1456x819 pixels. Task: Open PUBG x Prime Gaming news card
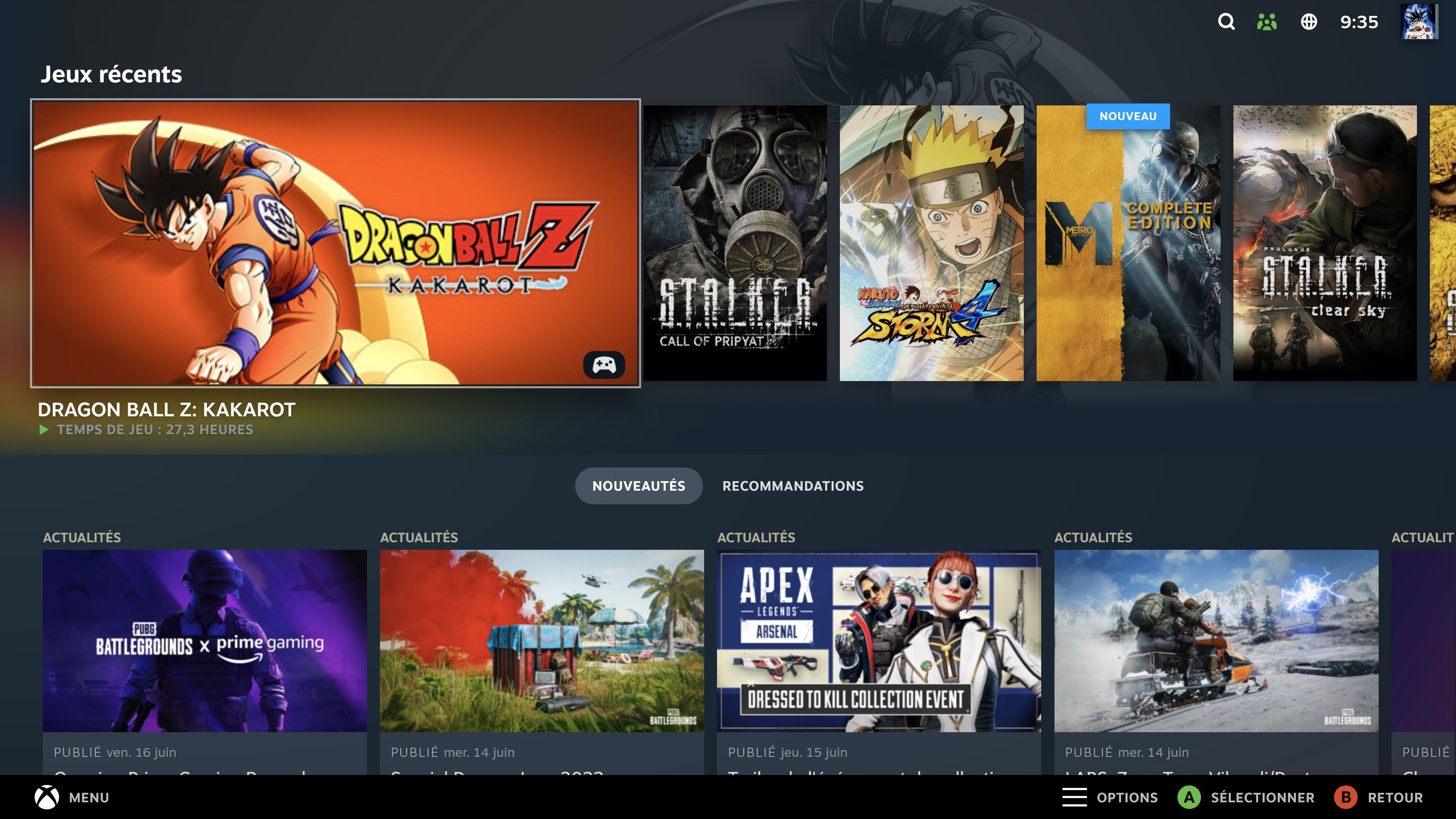click(205, 641)
